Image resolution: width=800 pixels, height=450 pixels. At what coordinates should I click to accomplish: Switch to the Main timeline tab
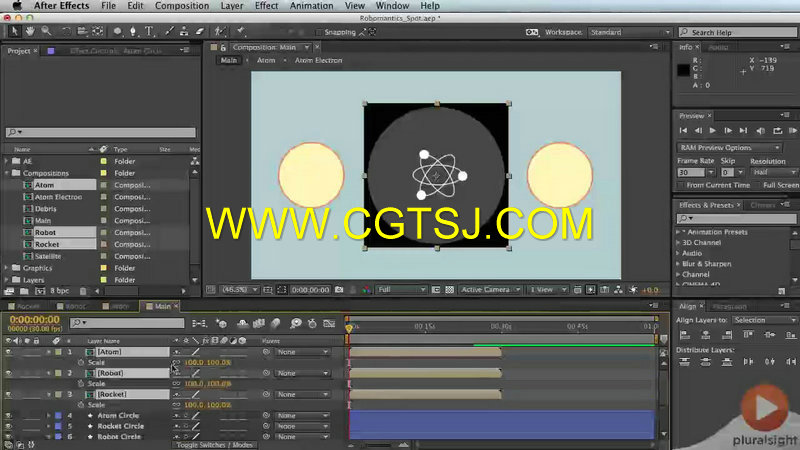(162, 306)
